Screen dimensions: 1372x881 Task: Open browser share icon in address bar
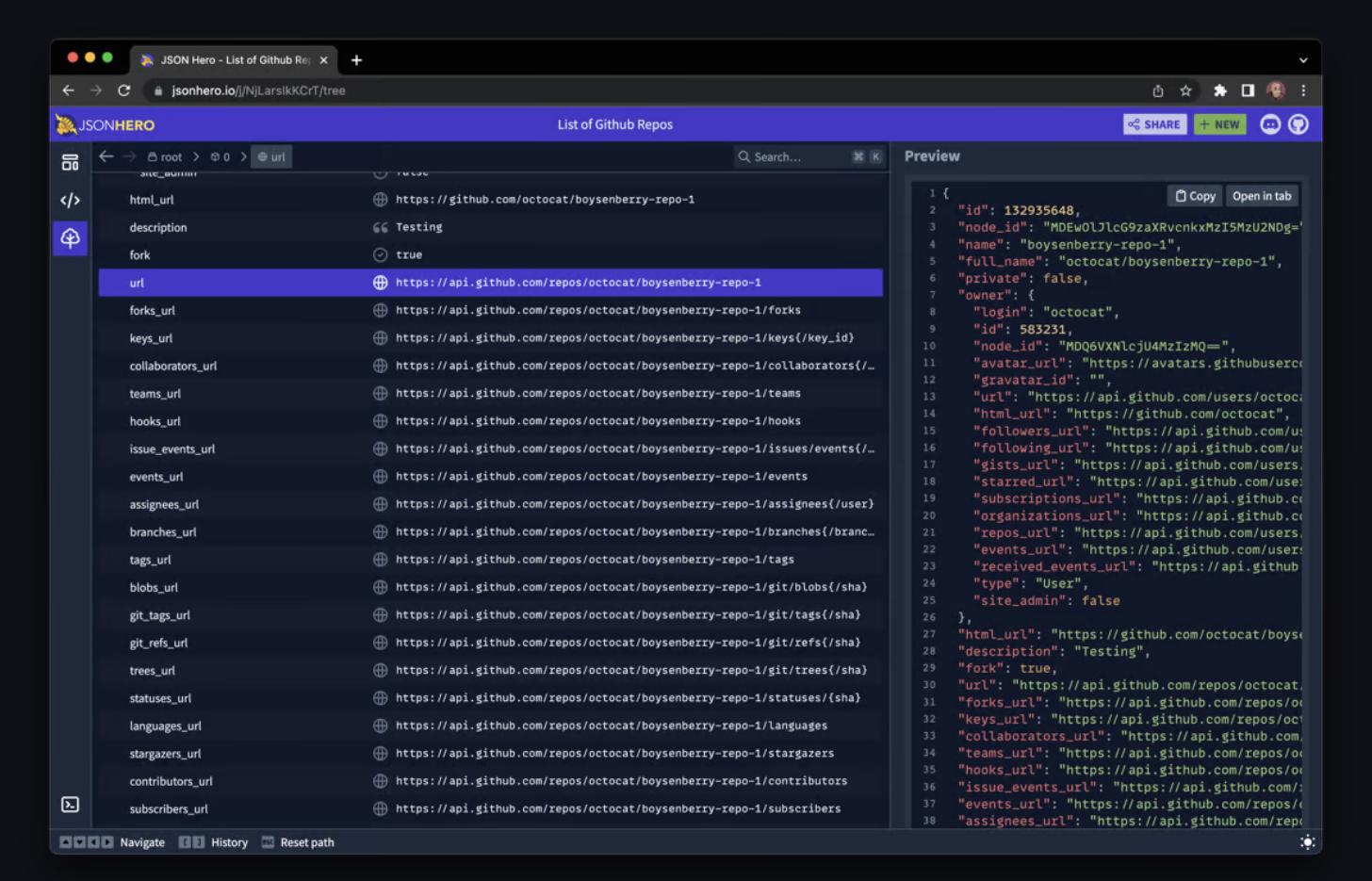pos(1158,90)
